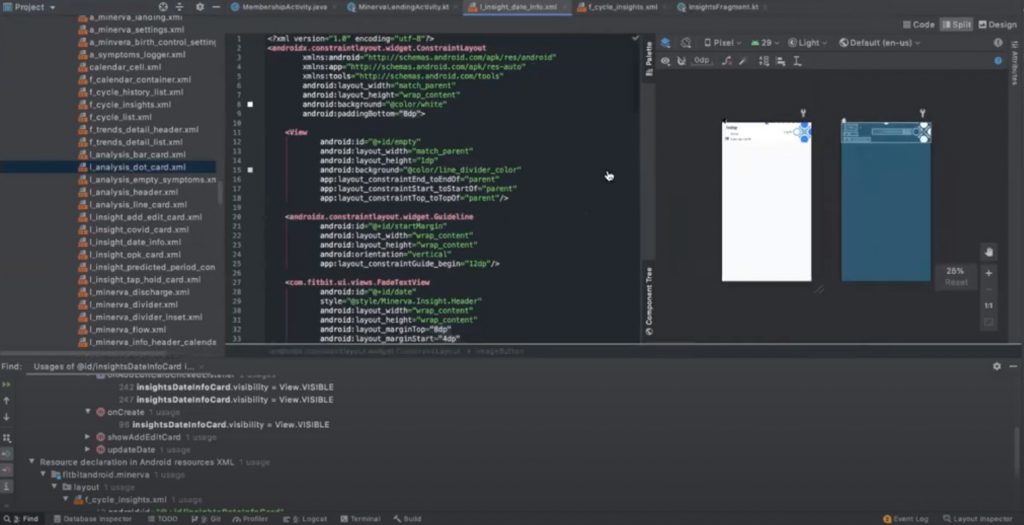Switch to Split view mode

coord(956,24)
